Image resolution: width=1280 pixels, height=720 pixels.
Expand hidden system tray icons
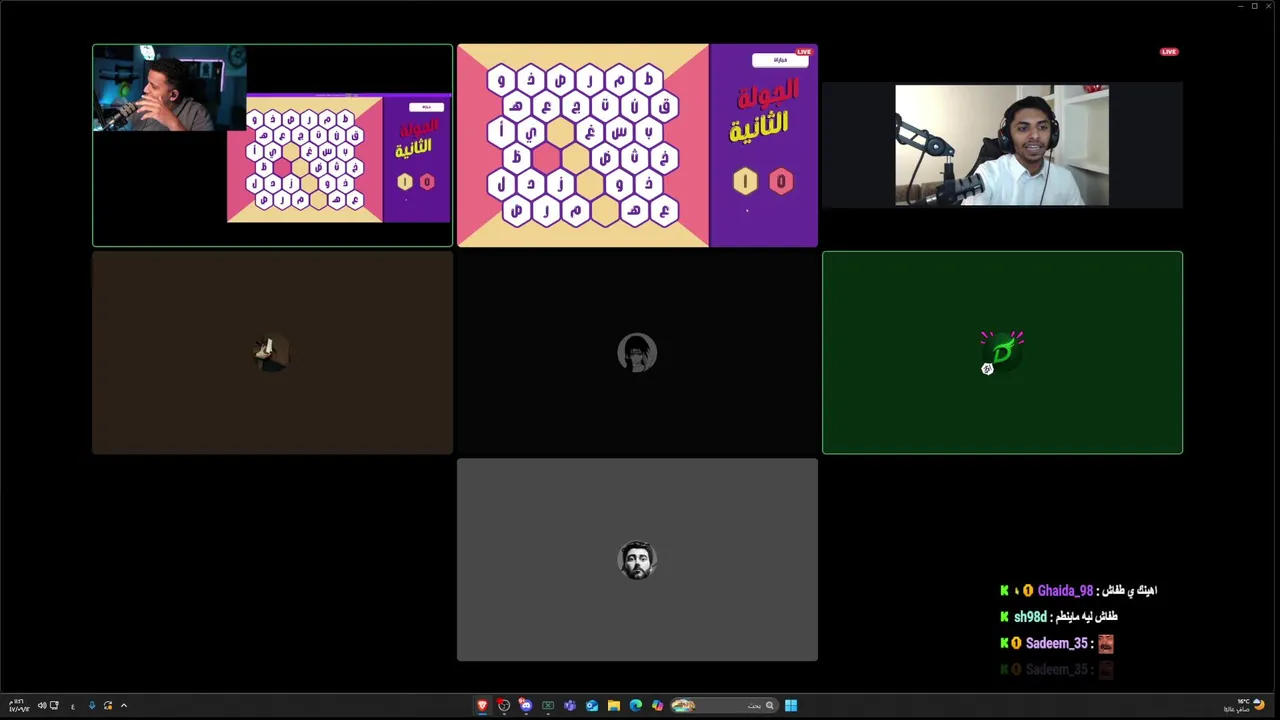pos(124,705)
